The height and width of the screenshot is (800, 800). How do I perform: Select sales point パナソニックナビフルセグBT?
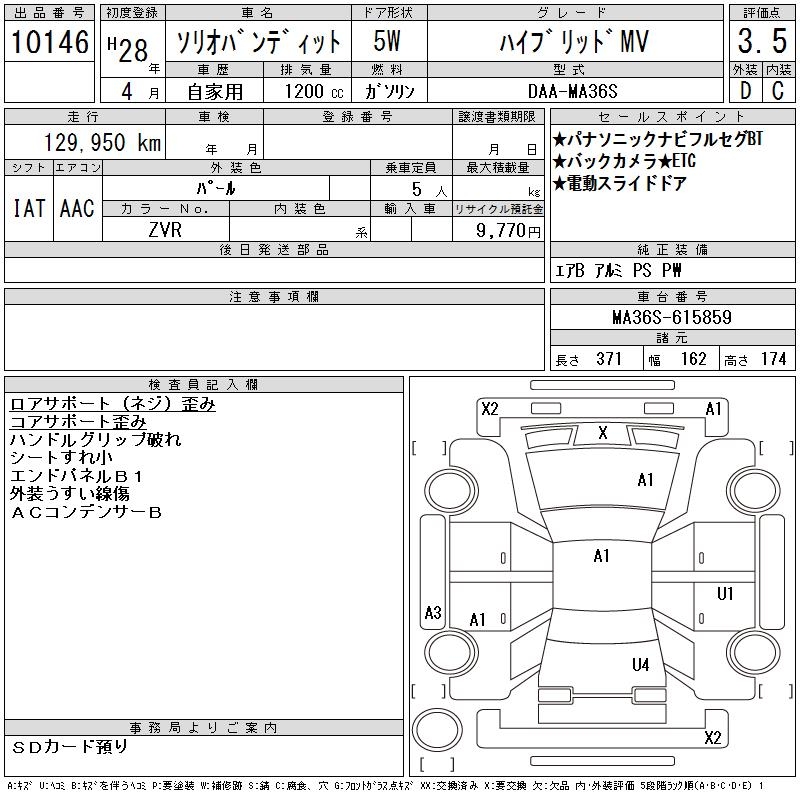pos(657,139)
